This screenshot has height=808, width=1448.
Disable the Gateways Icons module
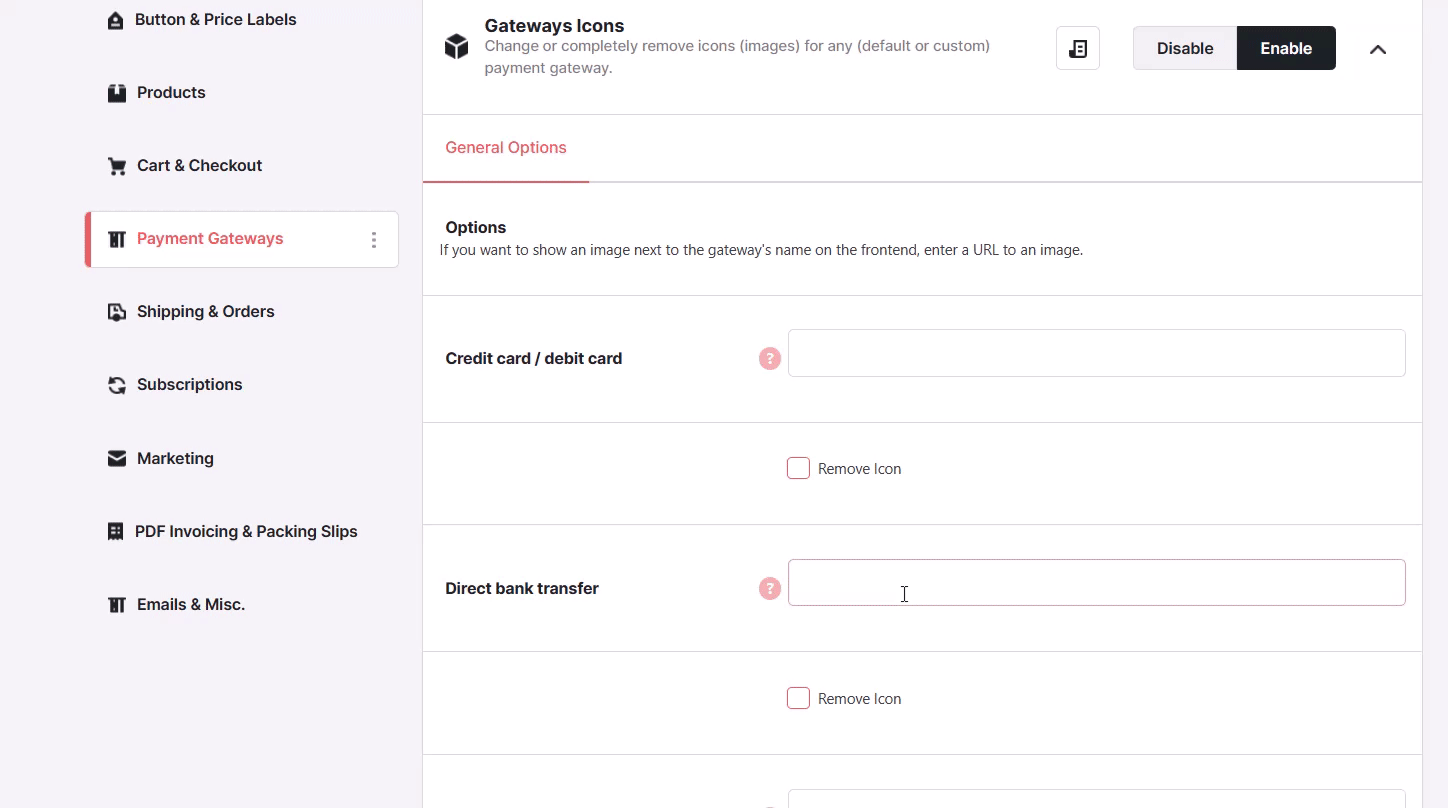point(1185,48)
